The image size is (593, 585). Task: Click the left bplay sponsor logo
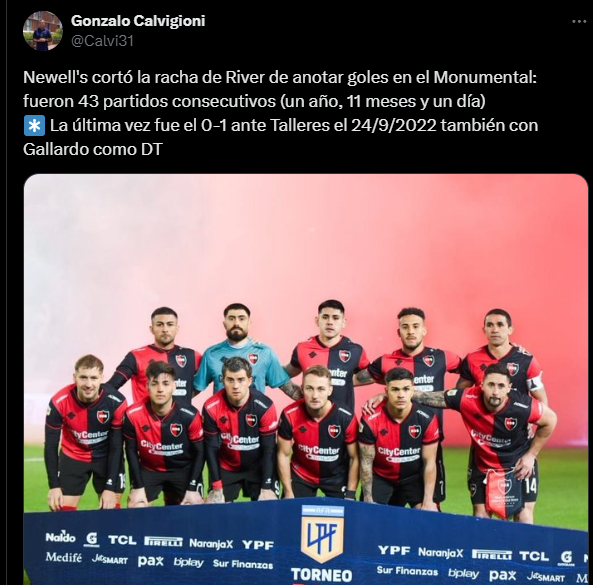pyautogui.click(x=189, y=562)
